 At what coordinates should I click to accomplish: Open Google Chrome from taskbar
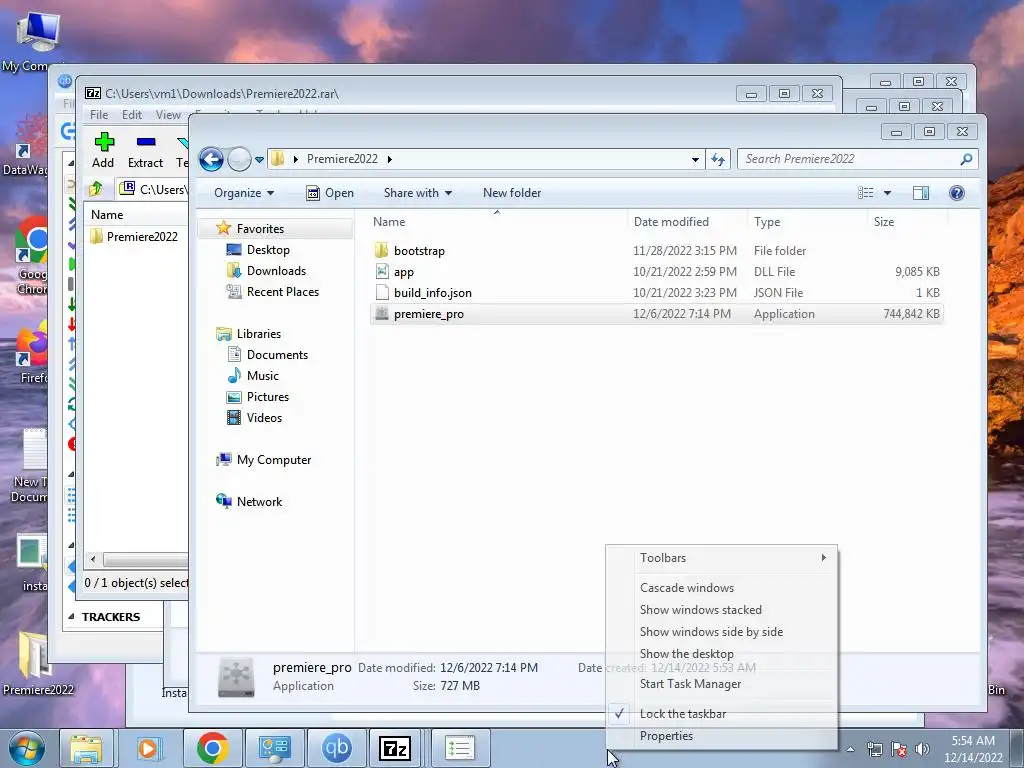(212, 748)
